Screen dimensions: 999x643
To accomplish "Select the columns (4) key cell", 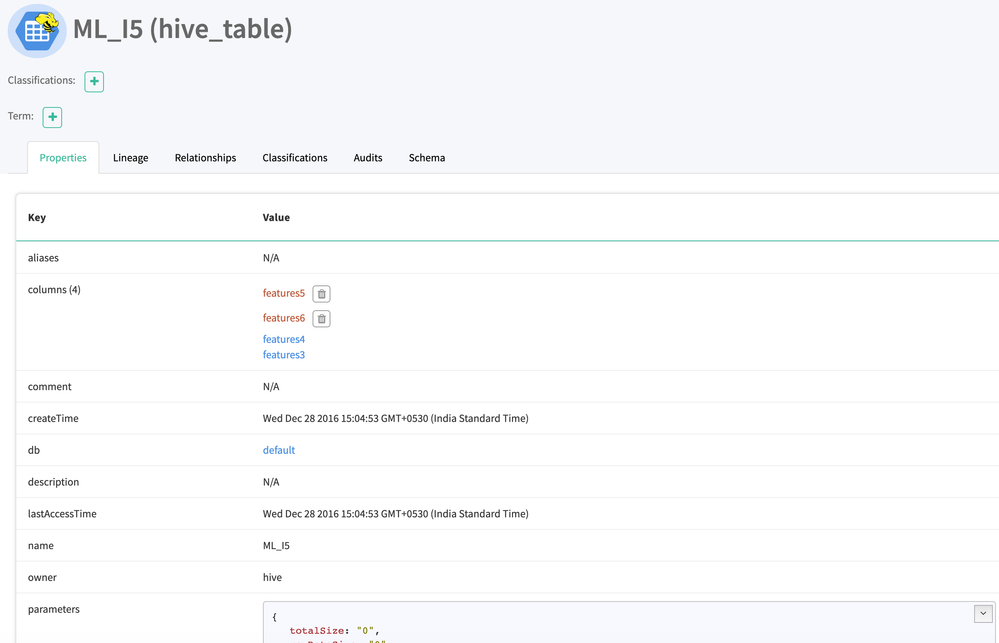I will pyautogui.click(x=54, y=289).
